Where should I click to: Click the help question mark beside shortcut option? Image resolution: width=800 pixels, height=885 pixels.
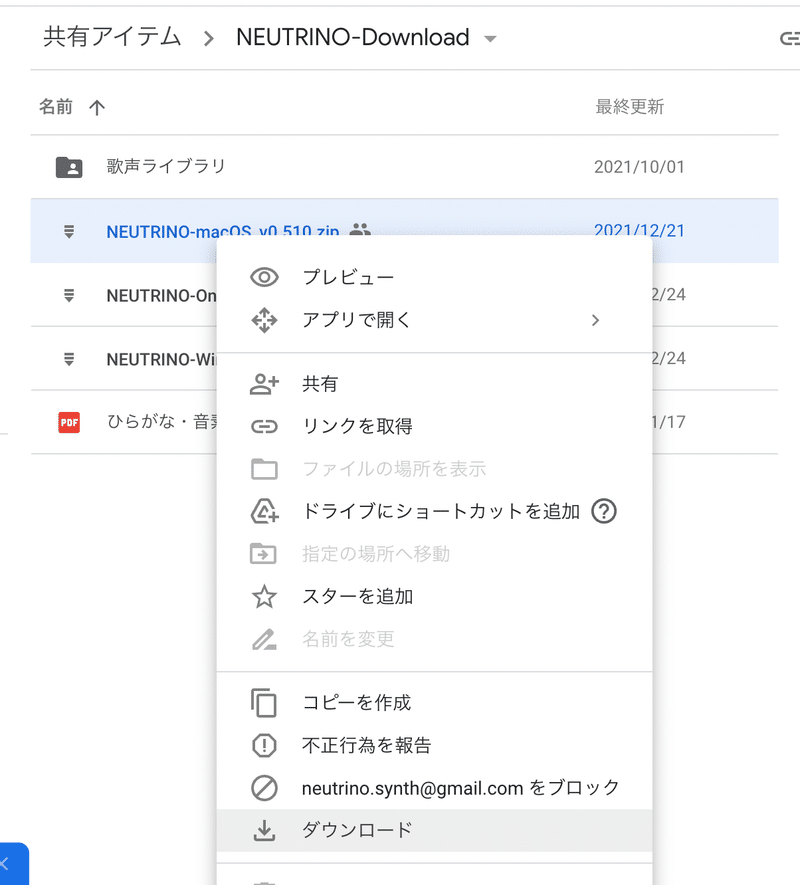pos(604,511)
